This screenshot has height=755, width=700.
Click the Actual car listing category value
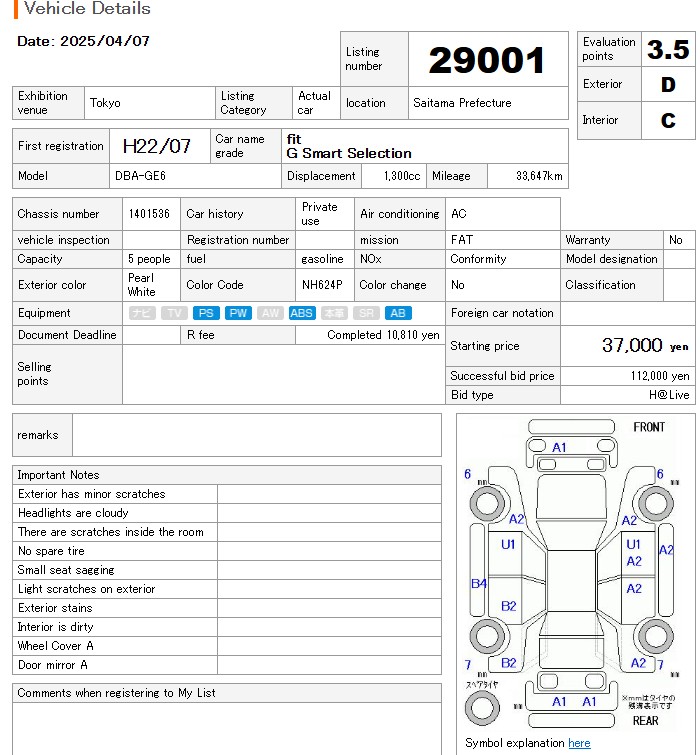pyautogui.click(x=314, y=103)
